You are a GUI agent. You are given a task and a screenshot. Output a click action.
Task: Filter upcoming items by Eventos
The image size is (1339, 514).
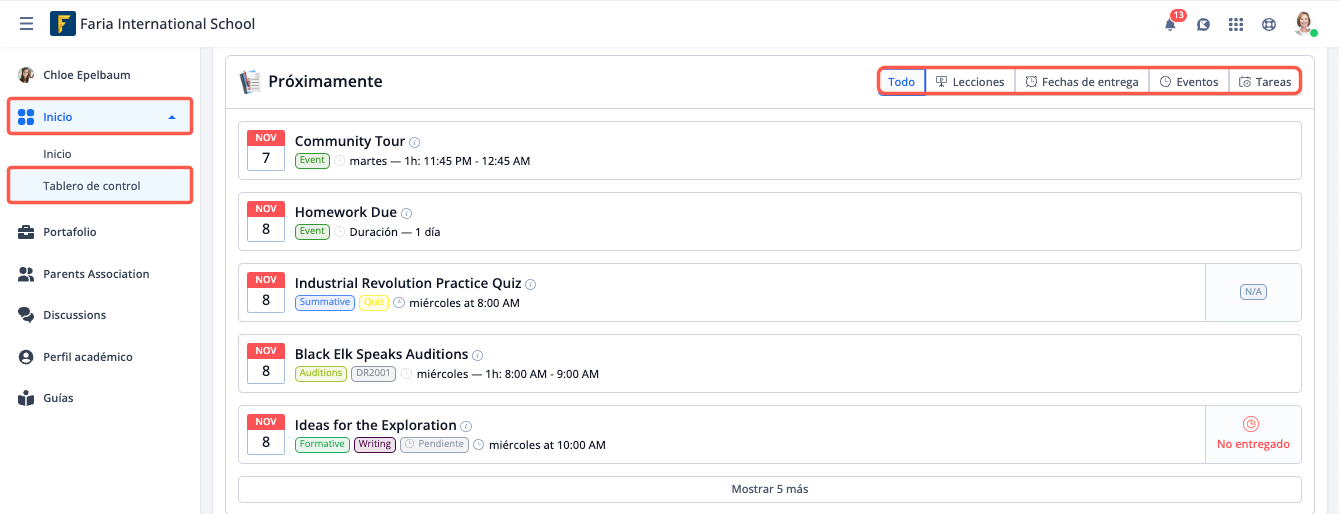tap(1189, 82)
